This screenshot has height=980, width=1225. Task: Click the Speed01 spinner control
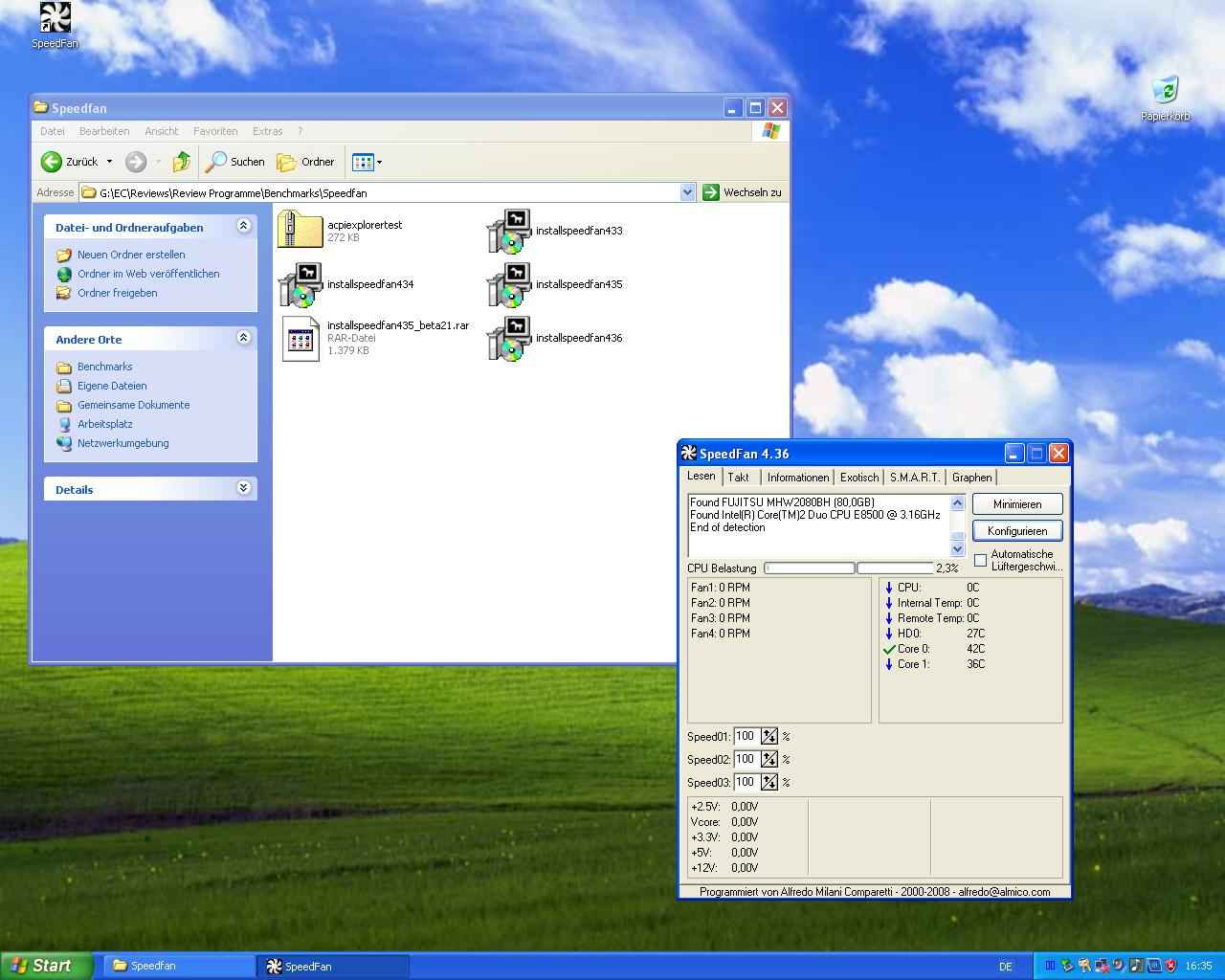tap(769, 736)
